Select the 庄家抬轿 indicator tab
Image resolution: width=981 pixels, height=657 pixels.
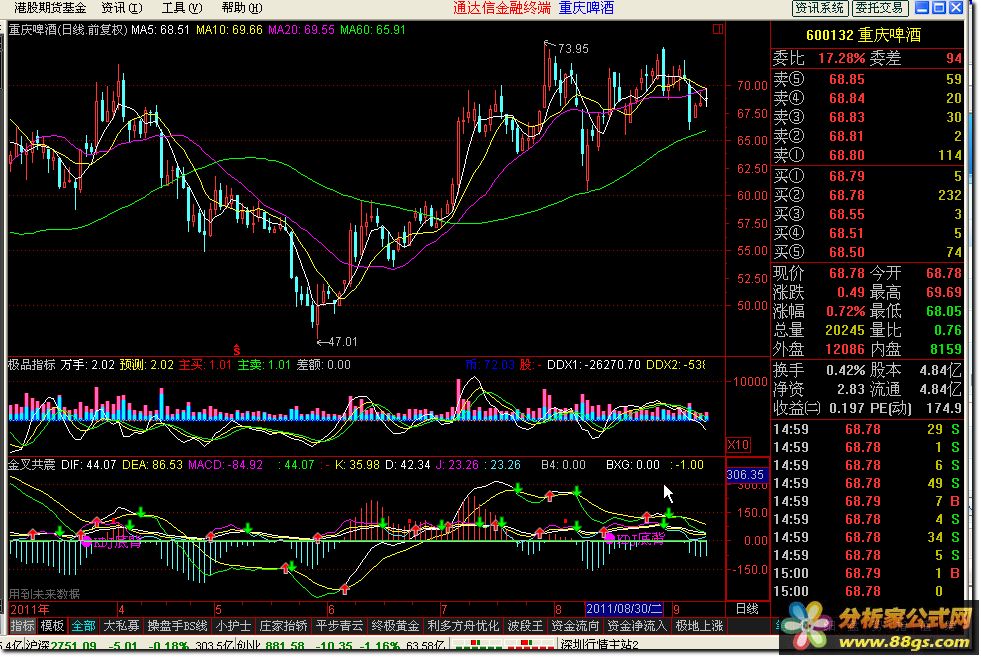(x=283, y=626)
